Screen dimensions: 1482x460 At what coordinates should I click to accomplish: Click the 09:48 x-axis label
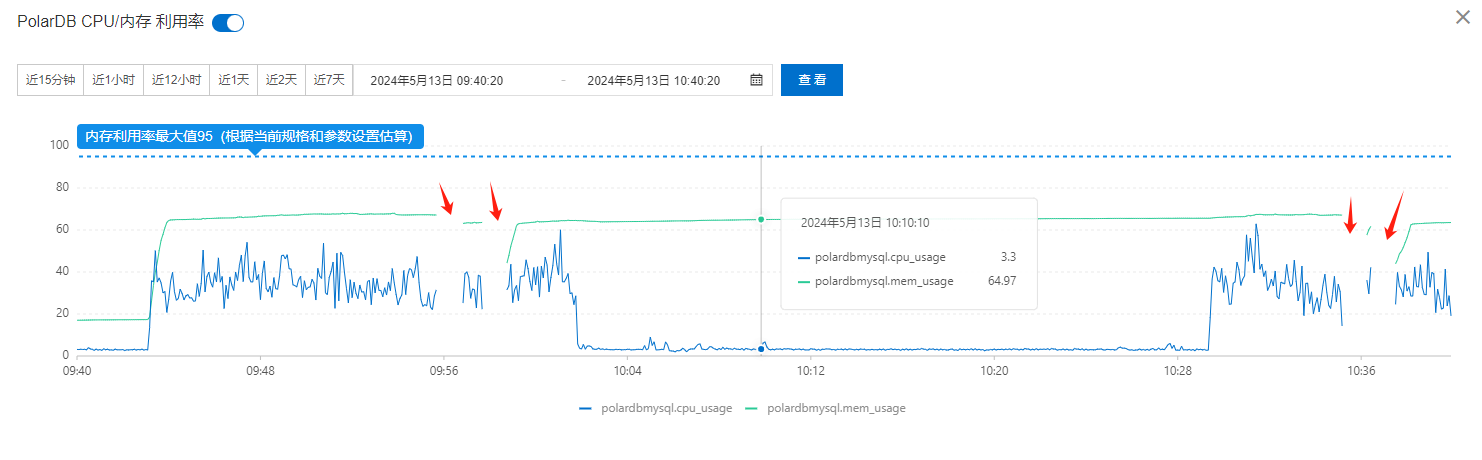tap(260, 370)
